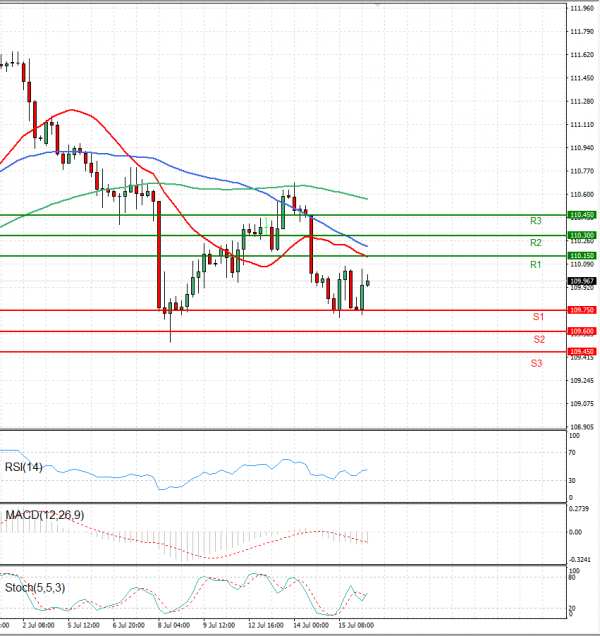Image resolution: width=600 pixels, height=636 pixels.
Task: Click the 111.450 price scale value
Action: click(x=582, y=78)
